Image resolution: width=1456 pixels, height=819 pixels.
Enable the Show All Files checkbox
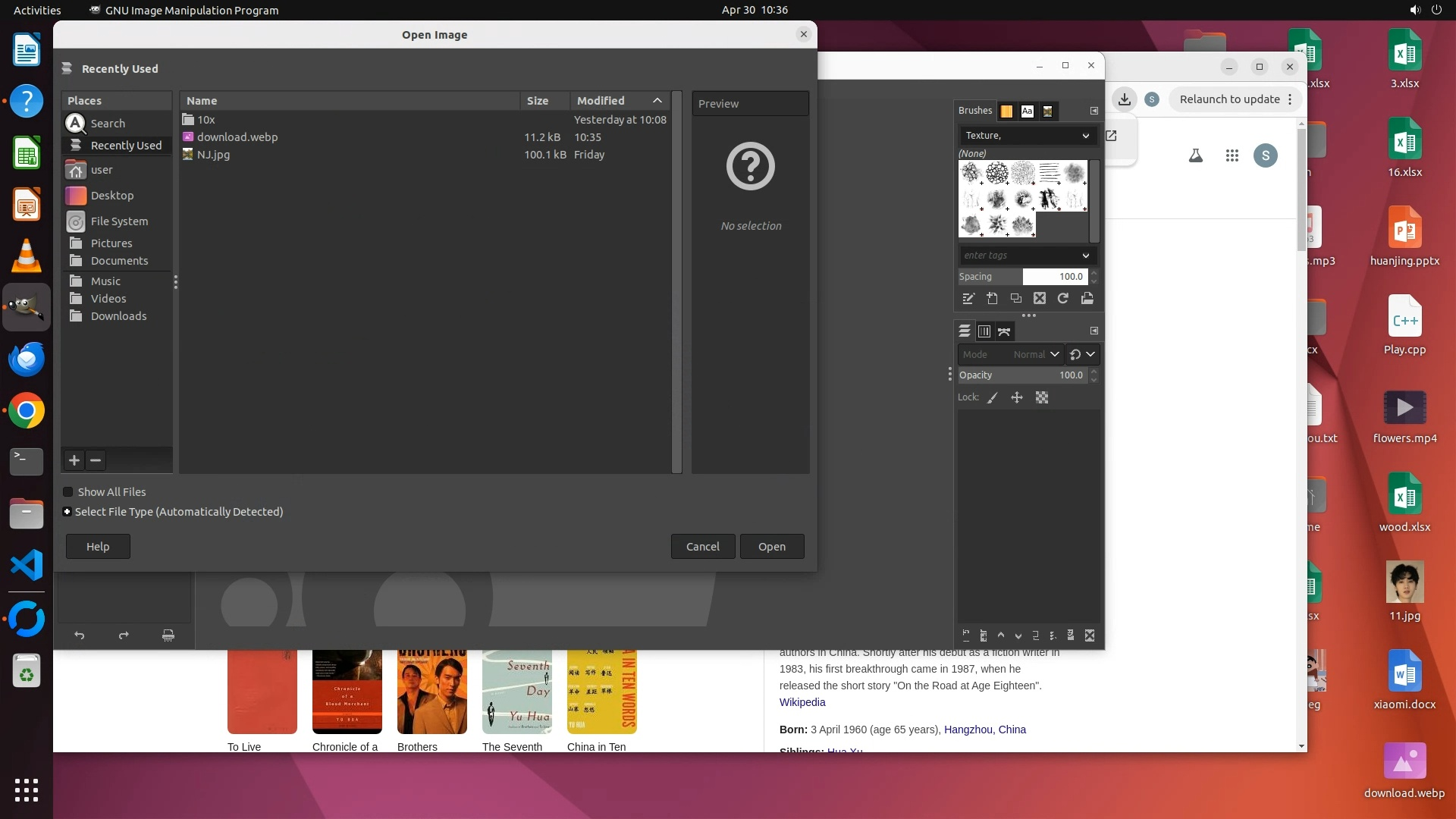tap(68, 492)
